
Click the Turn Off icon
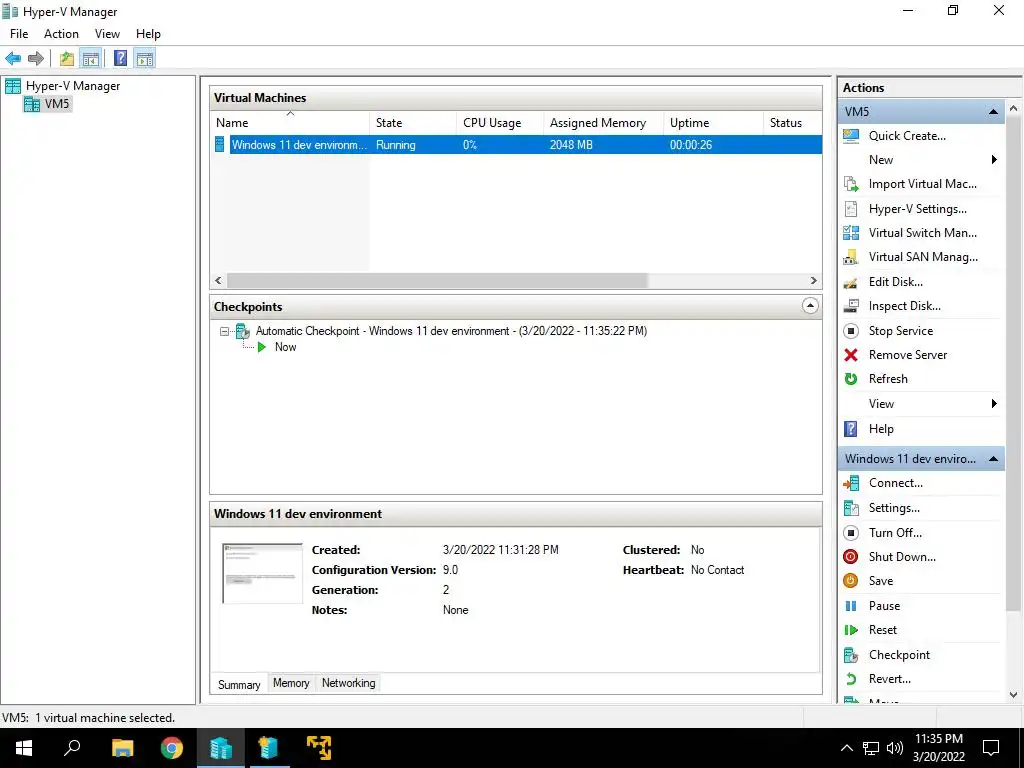(851, 533)
